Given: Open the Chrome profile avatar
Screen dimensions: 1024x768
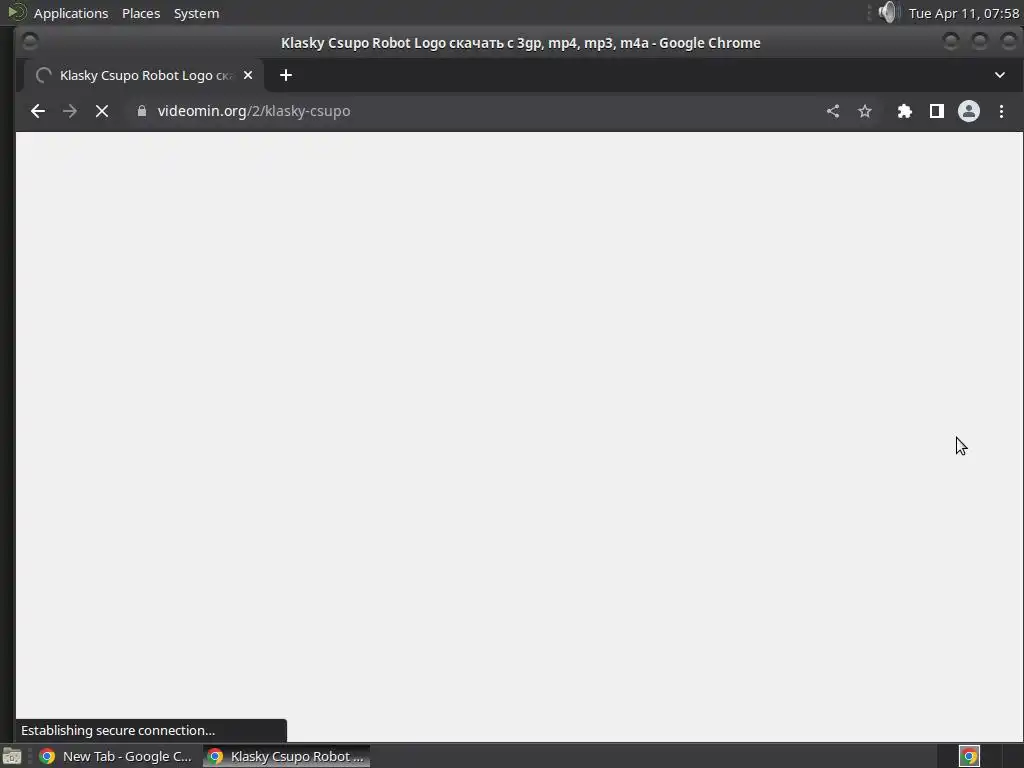Looking at the screenshot, I should [968, 111].
